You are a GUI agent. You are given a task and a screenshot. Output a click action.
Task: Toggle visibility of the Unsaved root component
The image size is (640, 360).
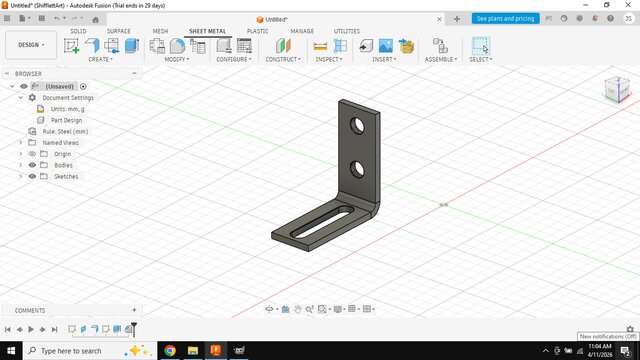pyautogui.click(x=24, y=87)
